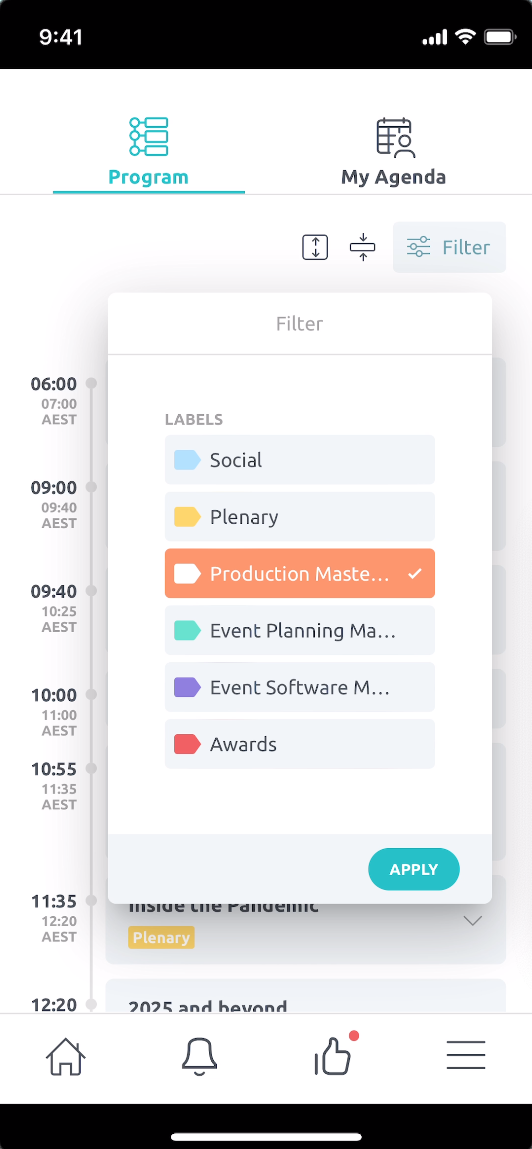The height and width of the screenshot is (1149, 532).
Task: Open notifications bell icon
Action: (x=199, y=1057)
